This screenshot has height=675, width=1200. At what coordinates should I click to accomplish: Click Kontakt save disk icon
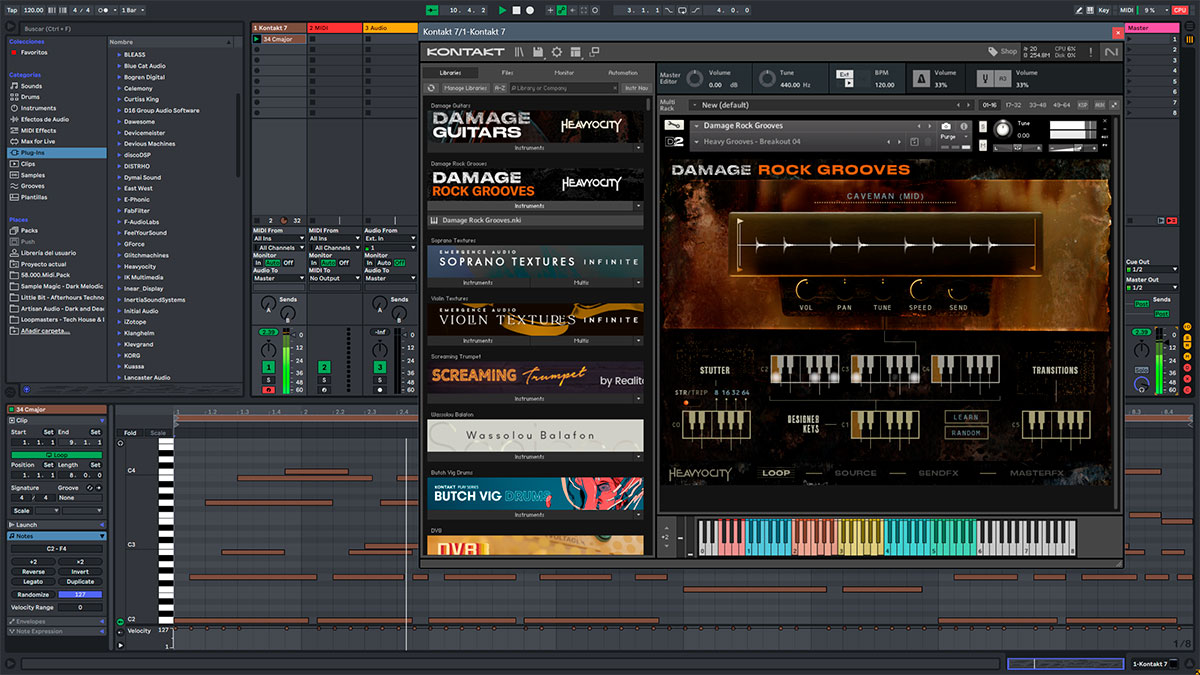pos(538,51)
